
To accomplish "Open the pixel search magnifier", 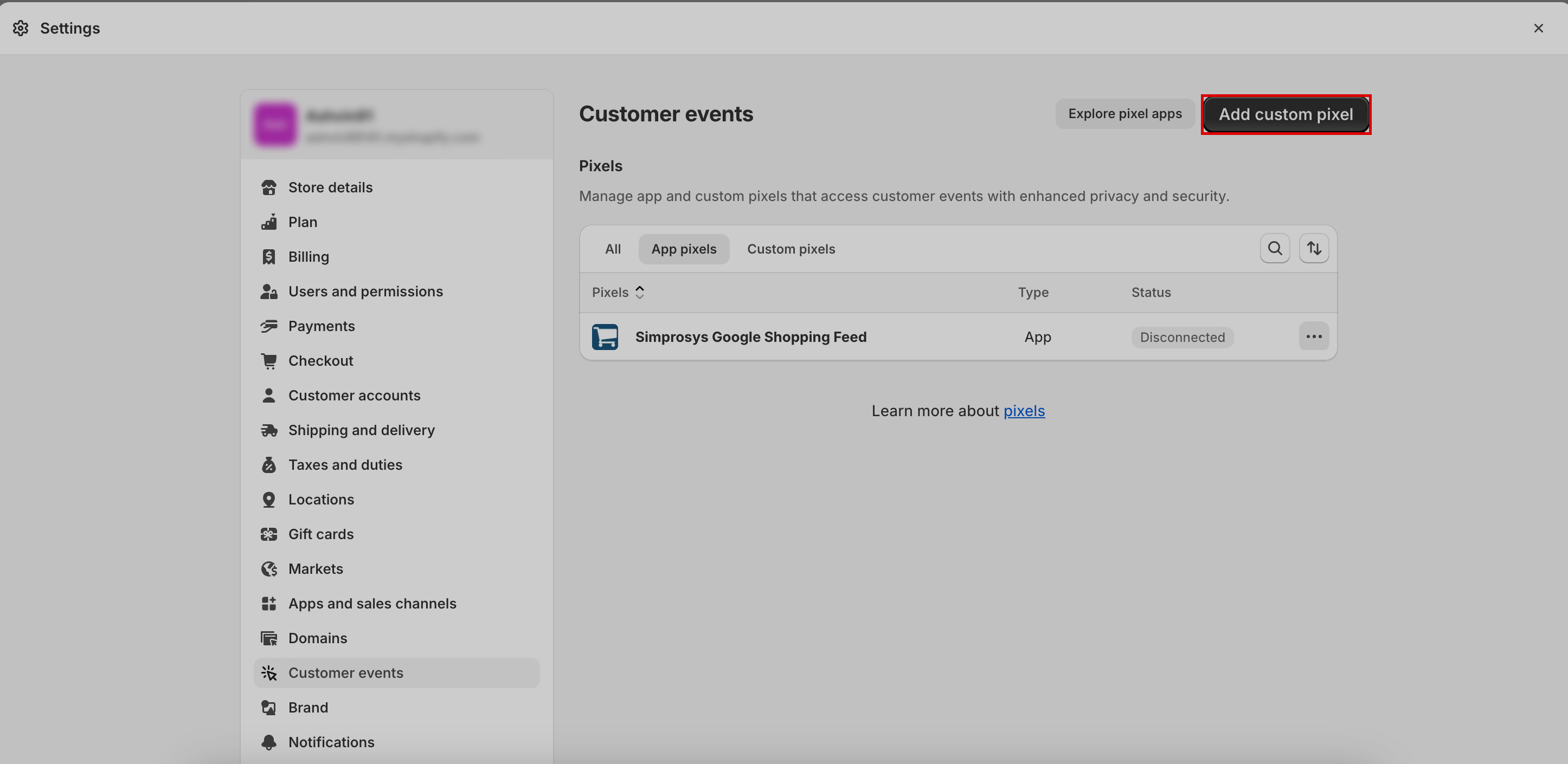I will click(1275, 248).
